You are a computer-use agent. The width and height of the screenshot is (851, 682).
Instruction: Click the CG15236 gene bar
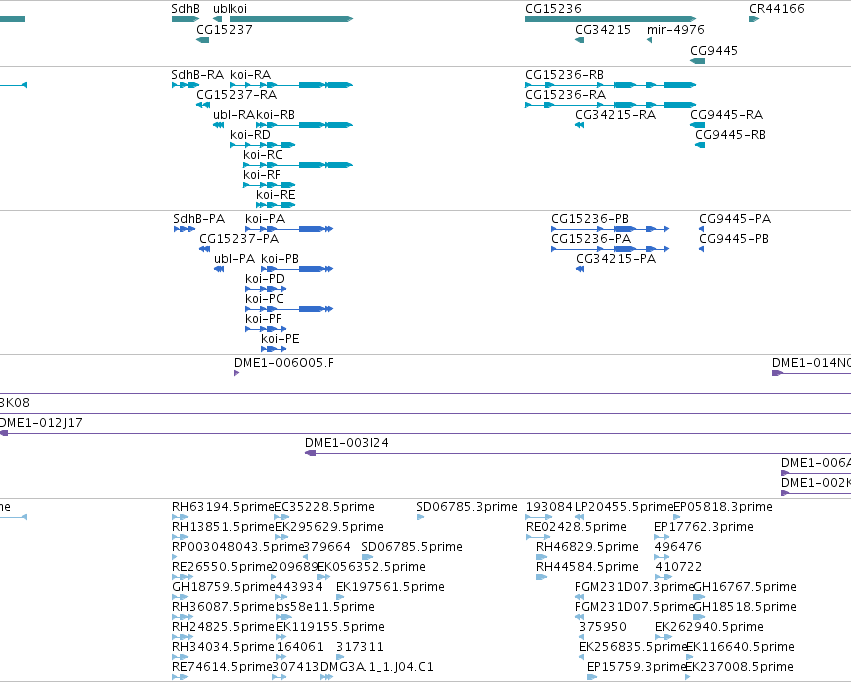[611, 19]
